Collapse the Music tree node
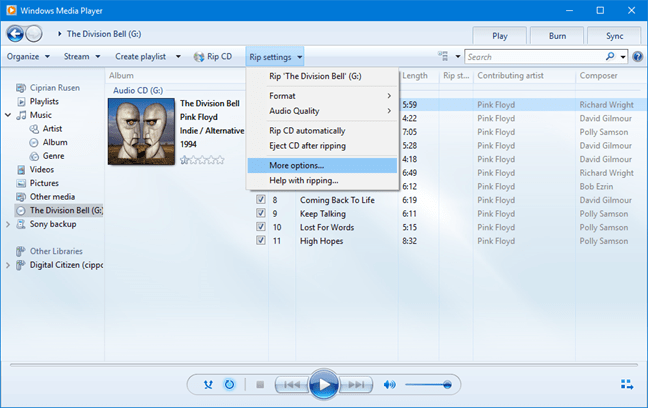648x408 pixels. coord(8,115)
